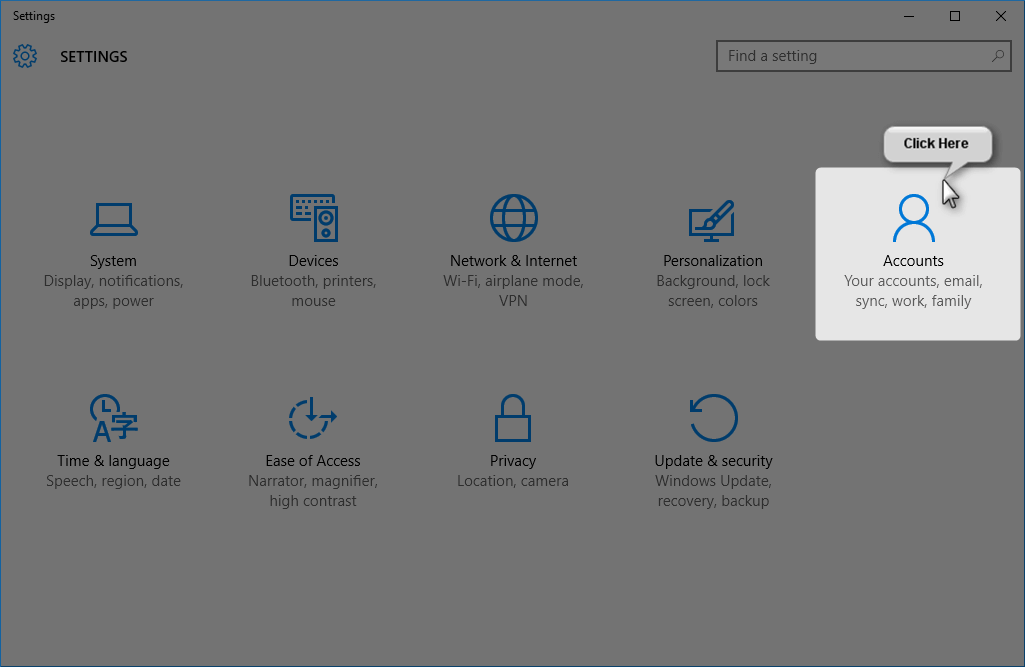This screenshot has width=1025, height=667.
Task: Click the 'Wi-Fi, airplane mode, VPN' description
Action: click(513, 290)
